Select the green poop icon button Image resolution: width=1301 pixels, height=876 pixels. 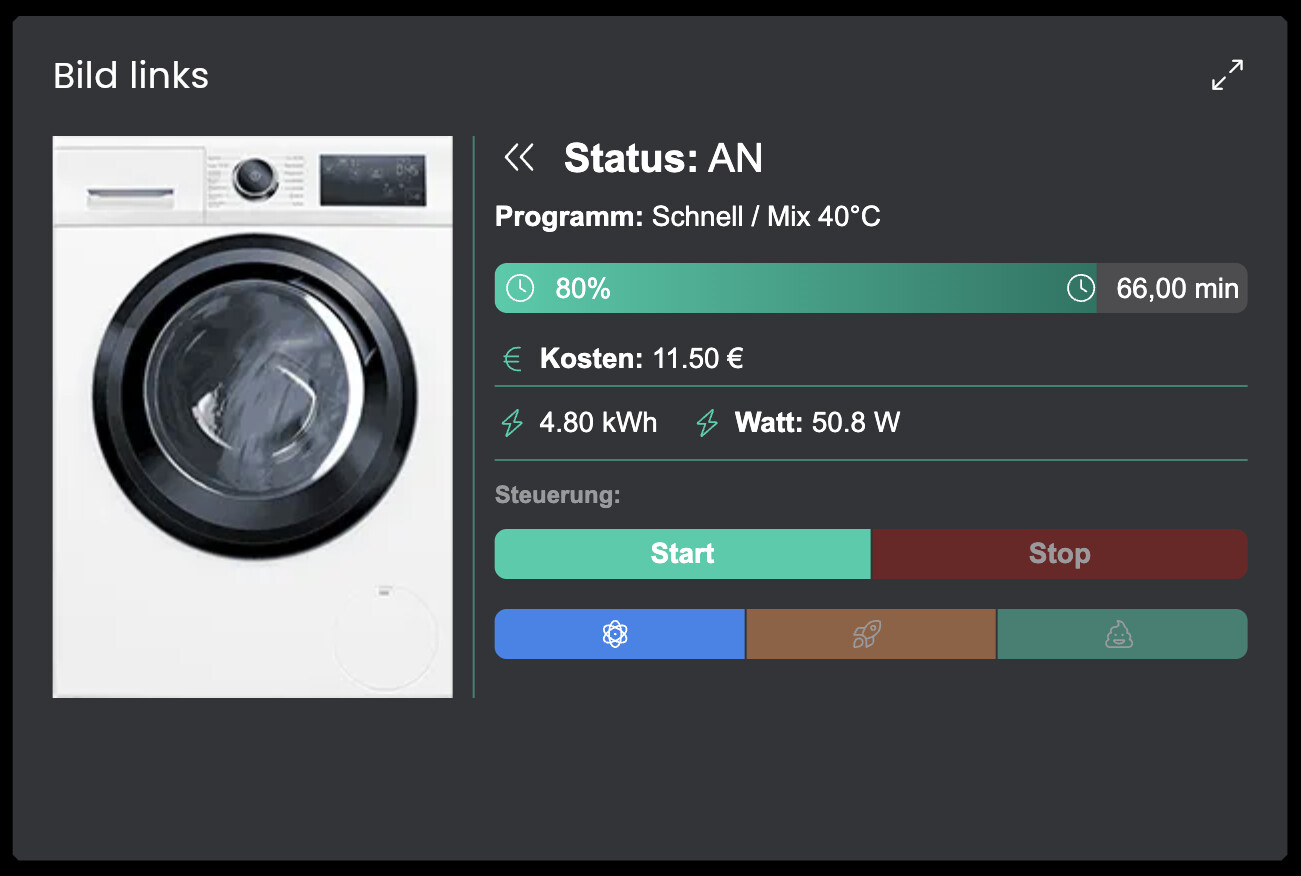pyautogui.click(x=1121, y=634)
